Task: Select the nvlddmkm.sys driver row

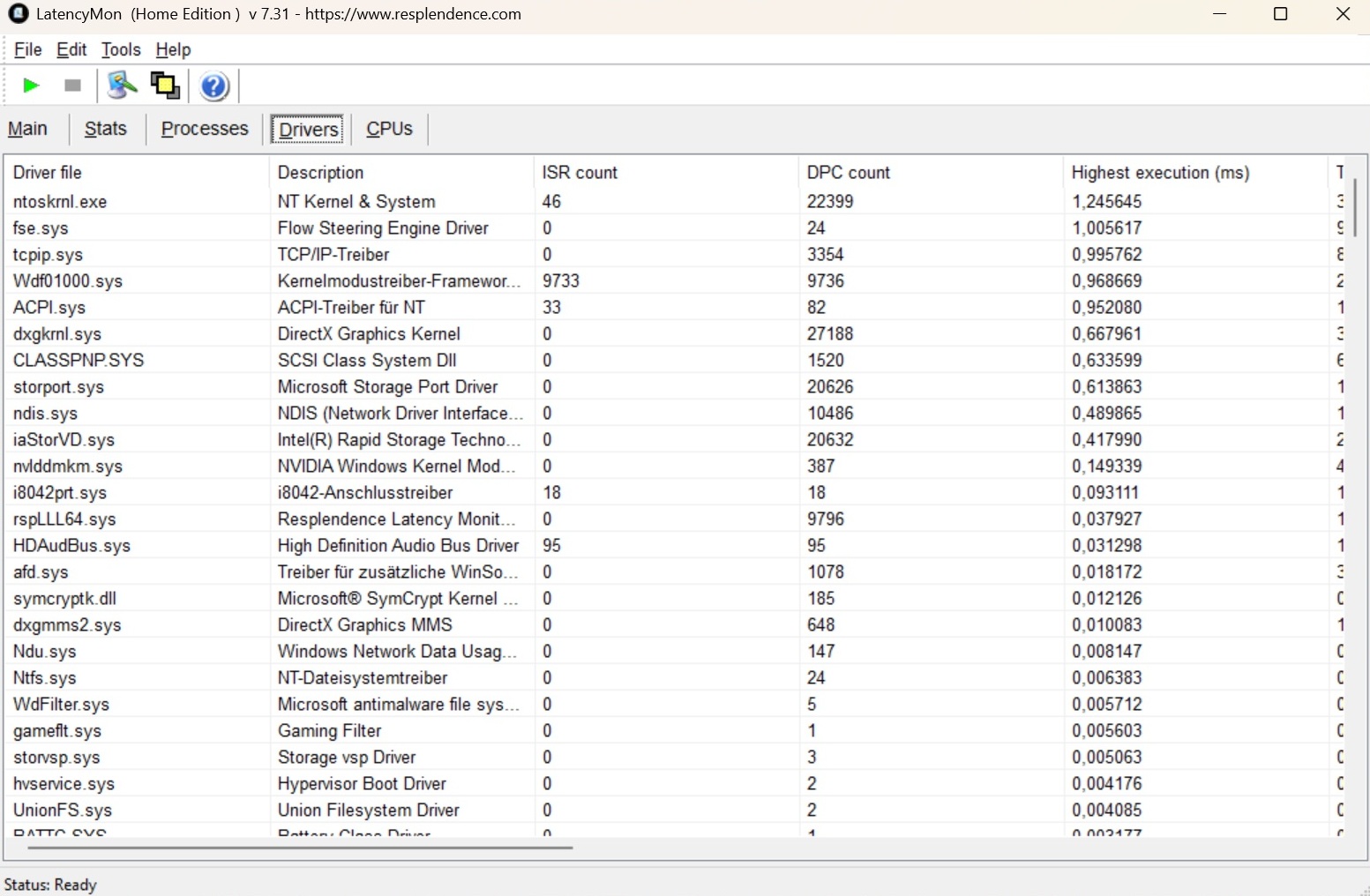Action: (x=68, y=467)
